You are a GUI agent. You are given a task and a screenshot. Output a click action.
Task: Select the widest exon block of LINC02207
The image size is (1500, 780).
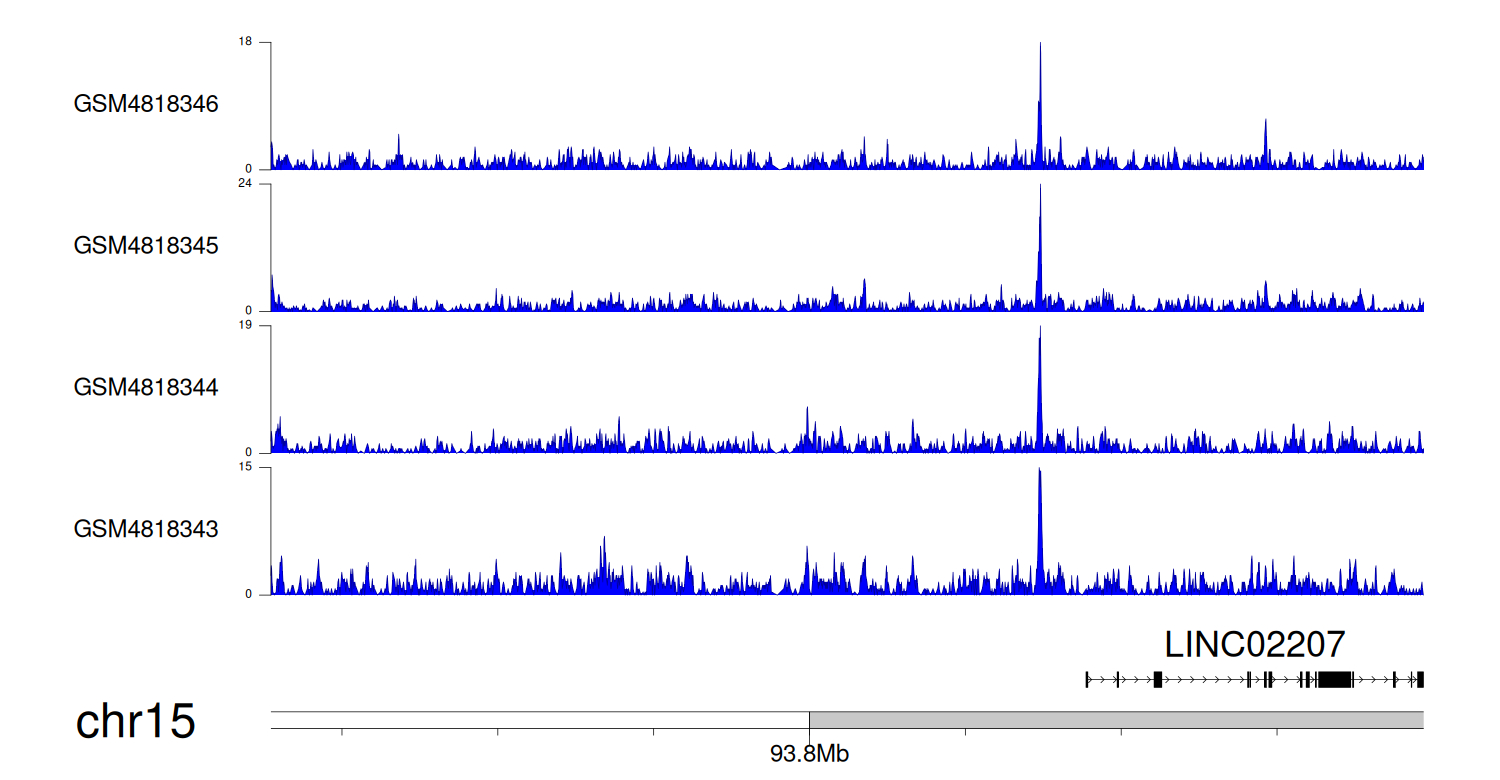1334,680
